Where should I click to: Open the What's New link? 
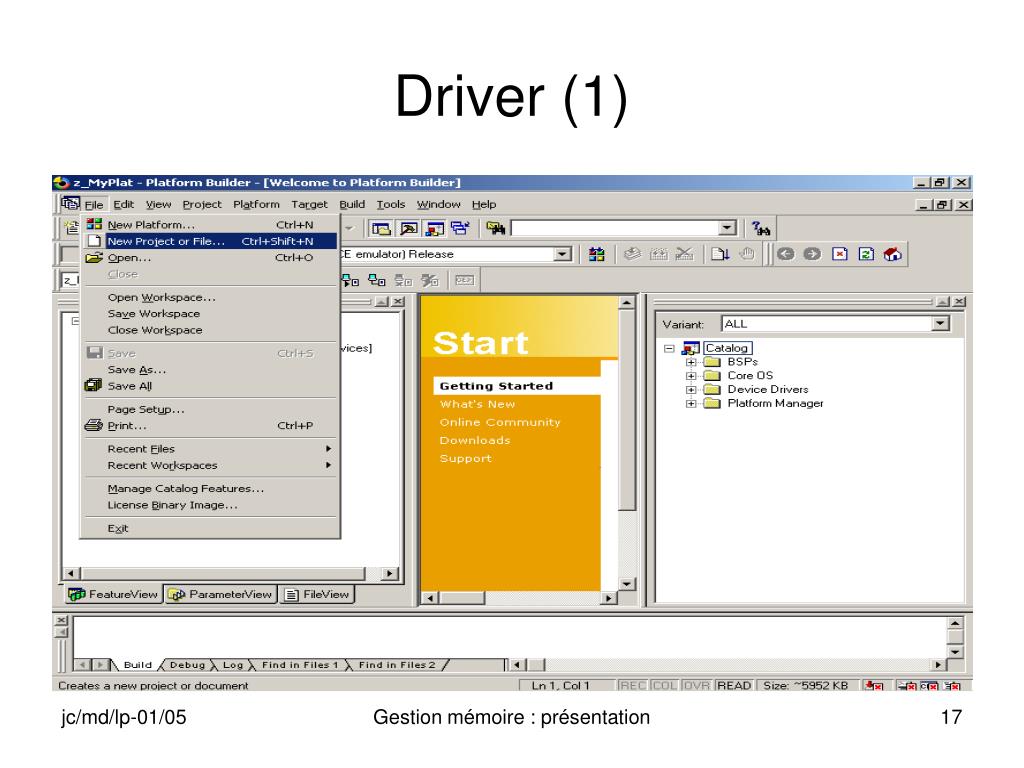477,404
